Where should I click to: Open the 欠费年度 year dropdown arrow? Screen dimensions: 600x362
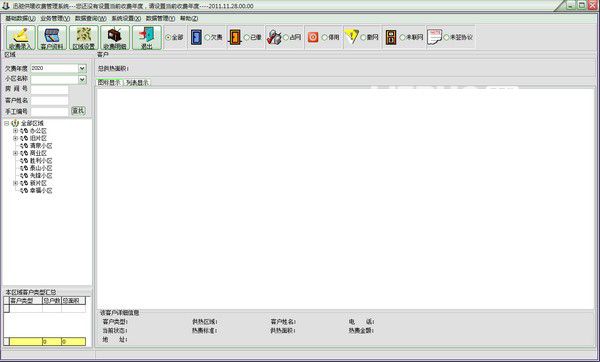(82, 68)
